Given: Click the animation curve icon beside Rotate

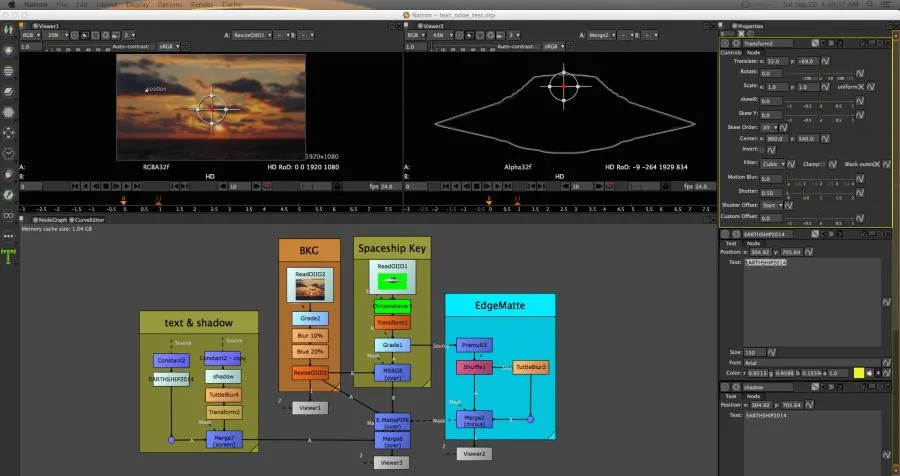Looking at the screenshot, I should [x=860, y=73].
